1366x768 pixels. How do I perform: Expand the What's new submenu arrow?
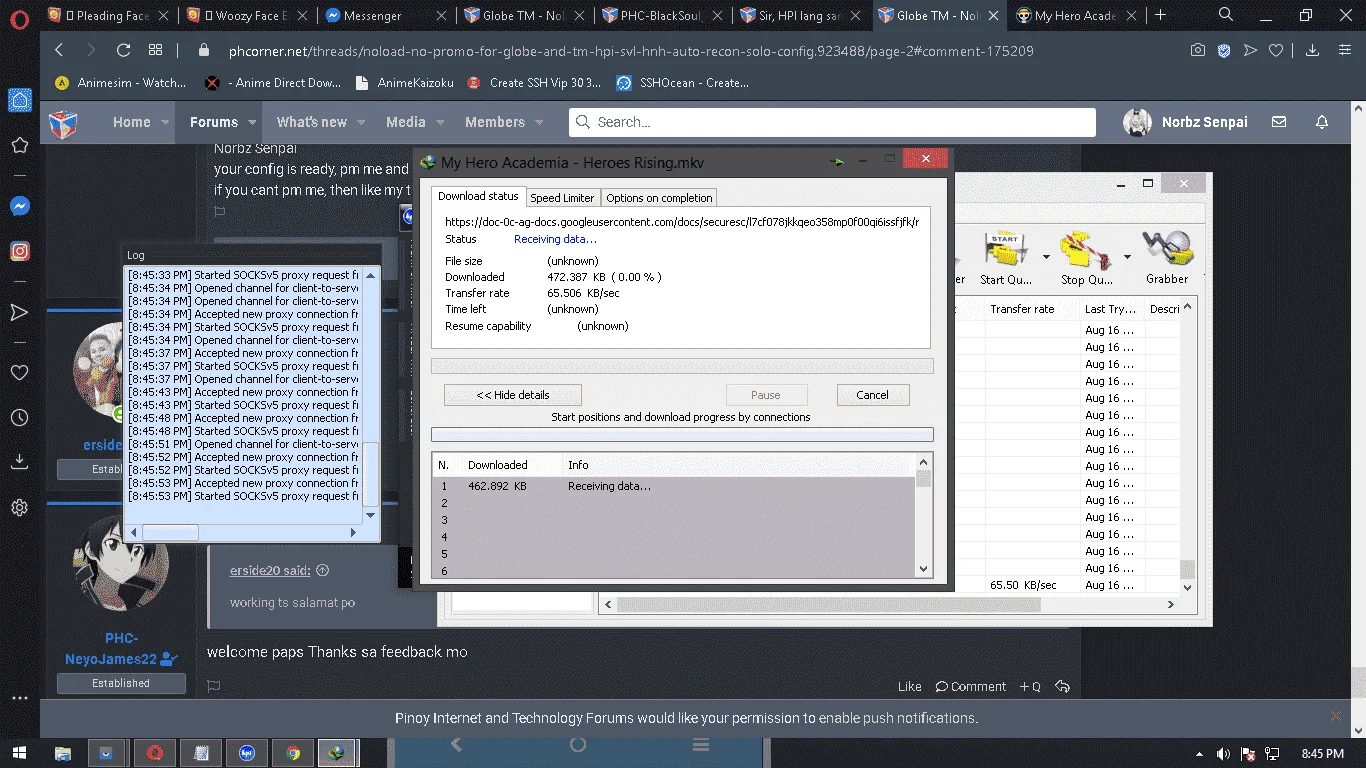coord(361,122)
